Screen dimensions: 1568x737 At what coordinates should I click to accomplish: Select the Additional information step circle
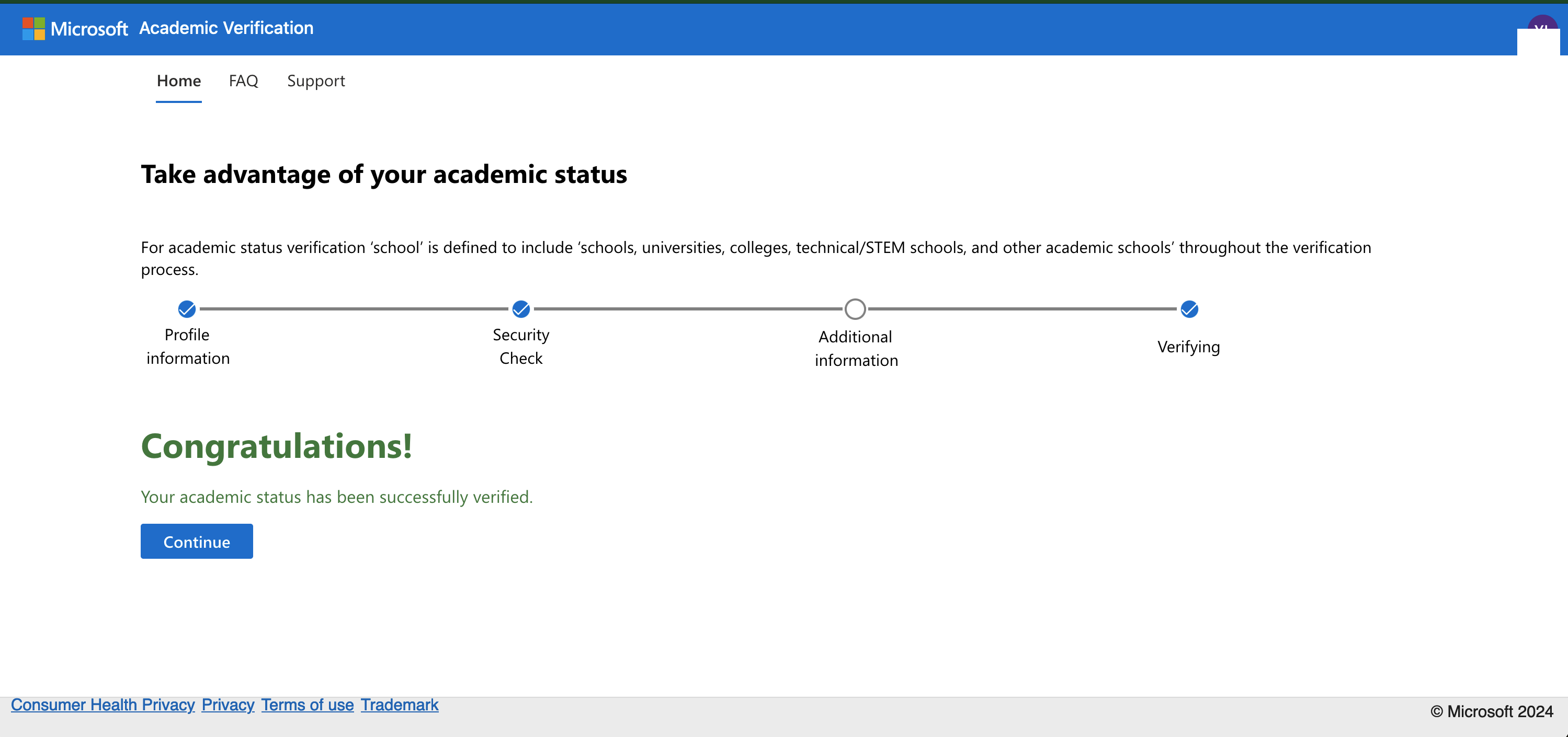point(855,309)
